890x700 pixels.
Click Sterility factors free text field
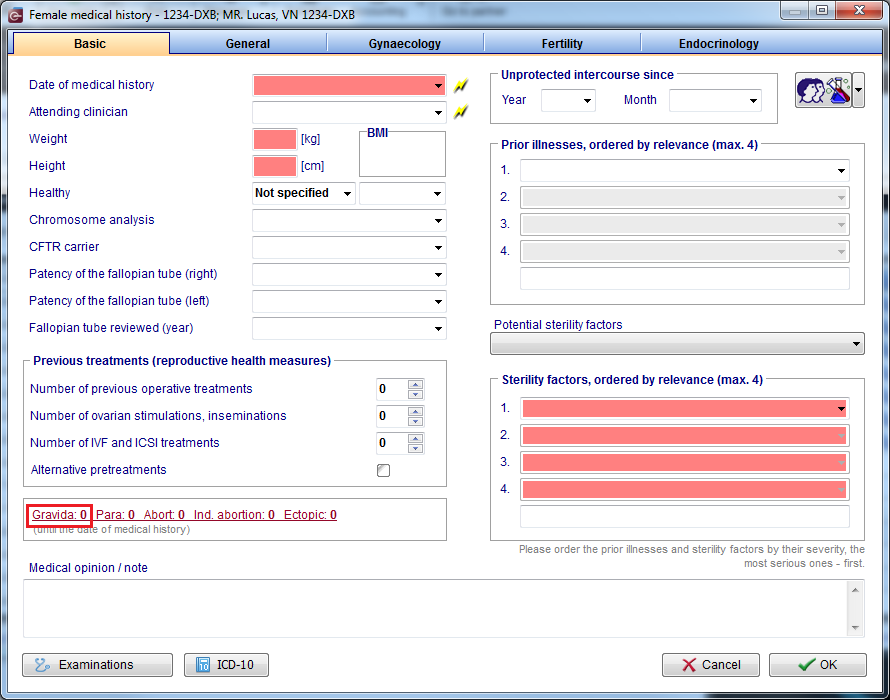point(685,517)
